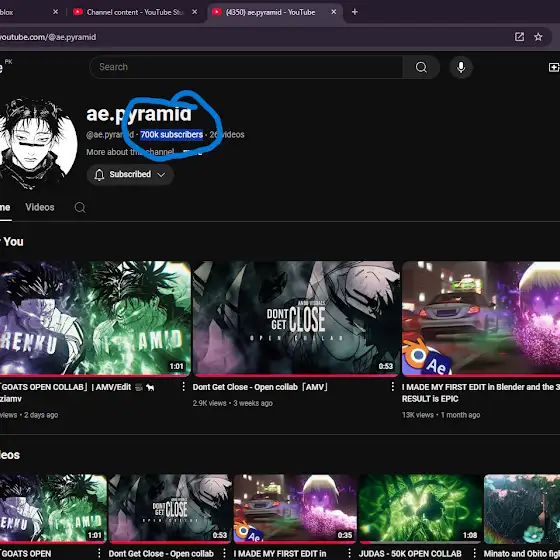Click the search magnifier button
560x560 pixels.
(421, 67)
